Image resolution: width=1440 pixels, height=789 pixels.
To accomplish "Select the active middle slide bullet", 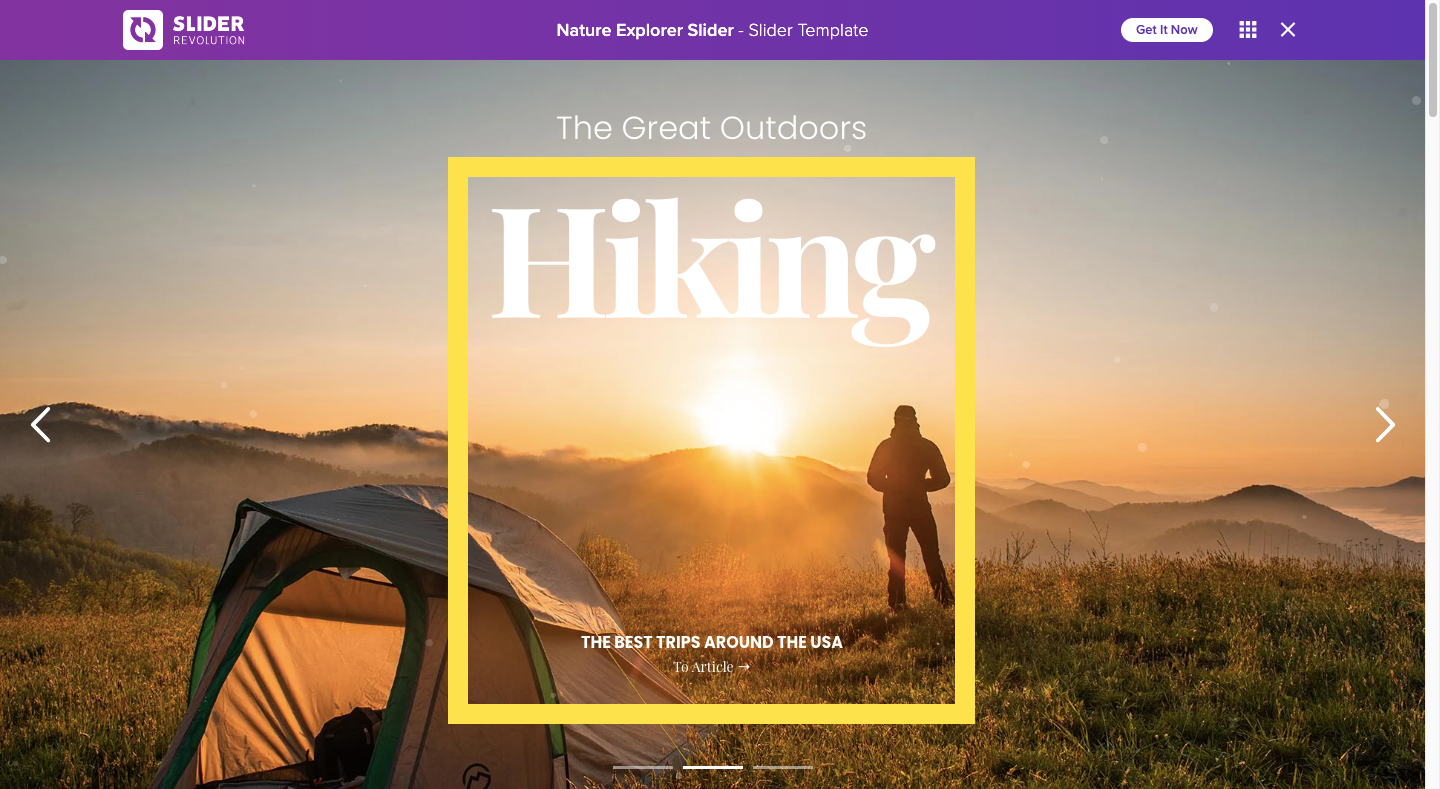I will click(713, 767).
